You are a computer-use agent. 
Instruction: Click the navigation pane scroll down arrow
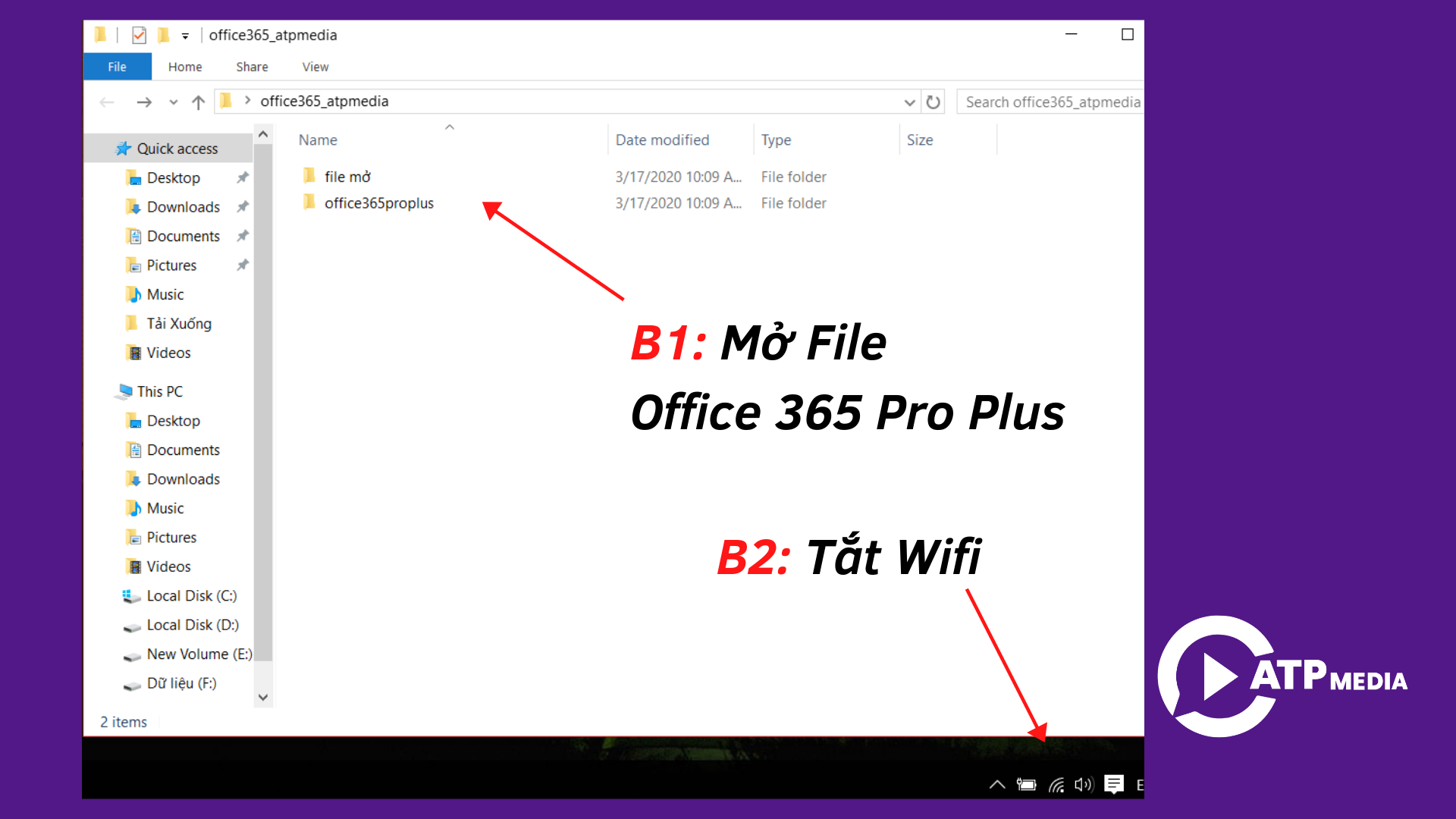coord(263,698)
